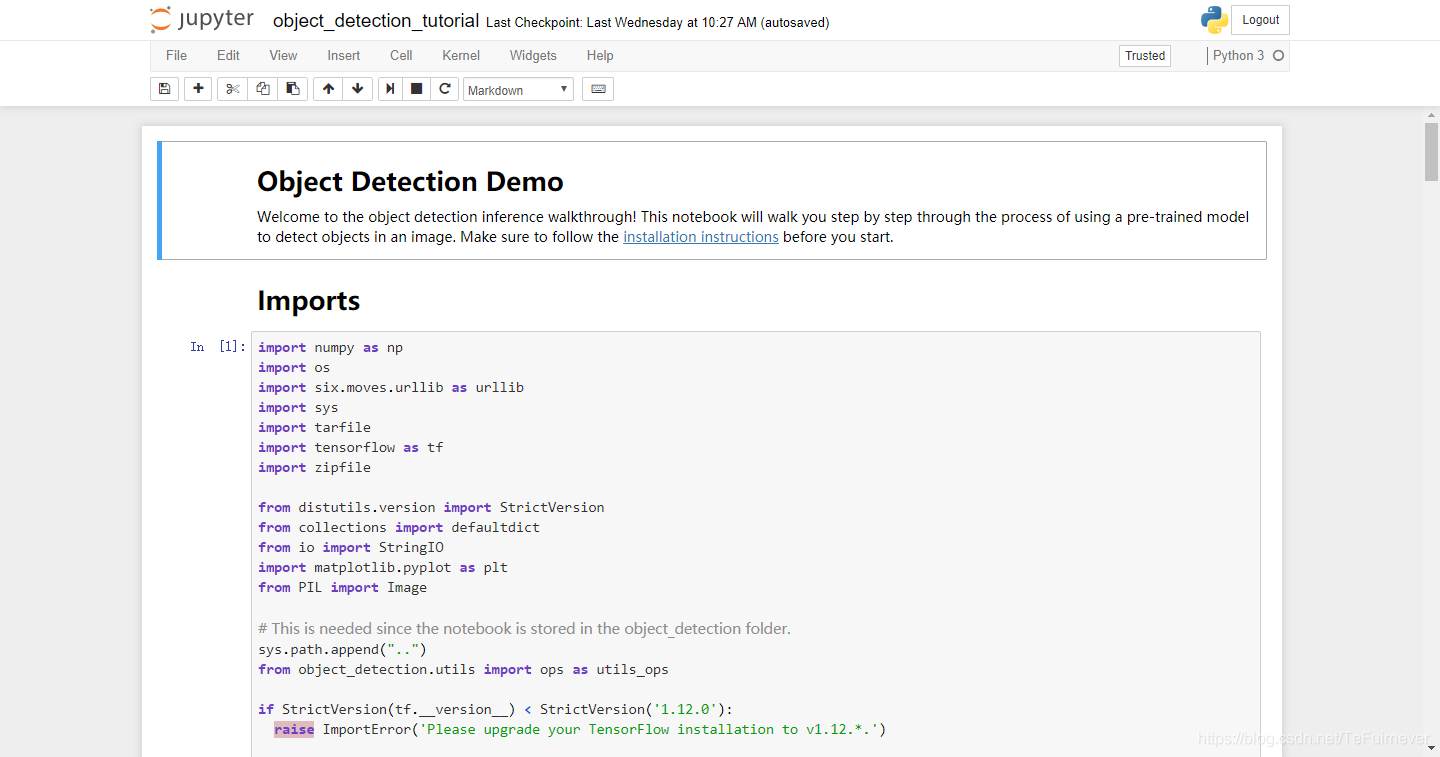The height and width of the screenshot is (757, 1440).
Task: Open the Kernel menu
Action: pyautogui.click(x=461, y=56)
